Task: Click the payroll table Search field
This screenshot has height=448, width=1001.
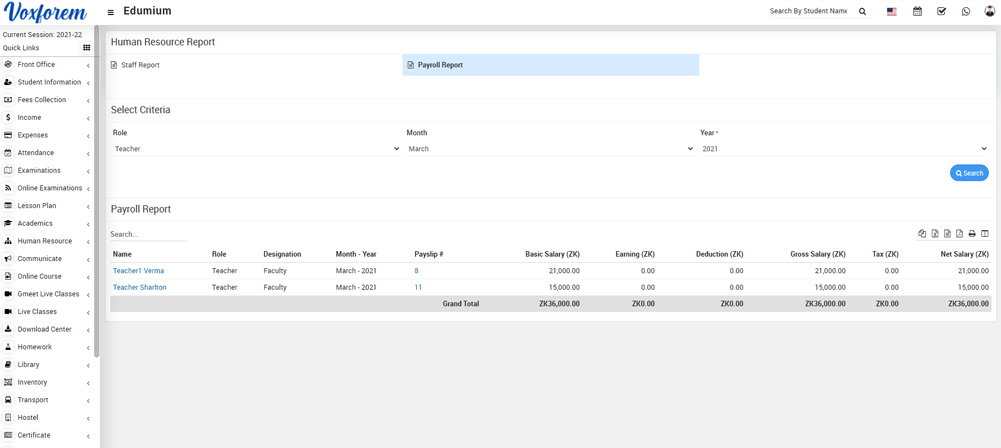Action: 148,235
